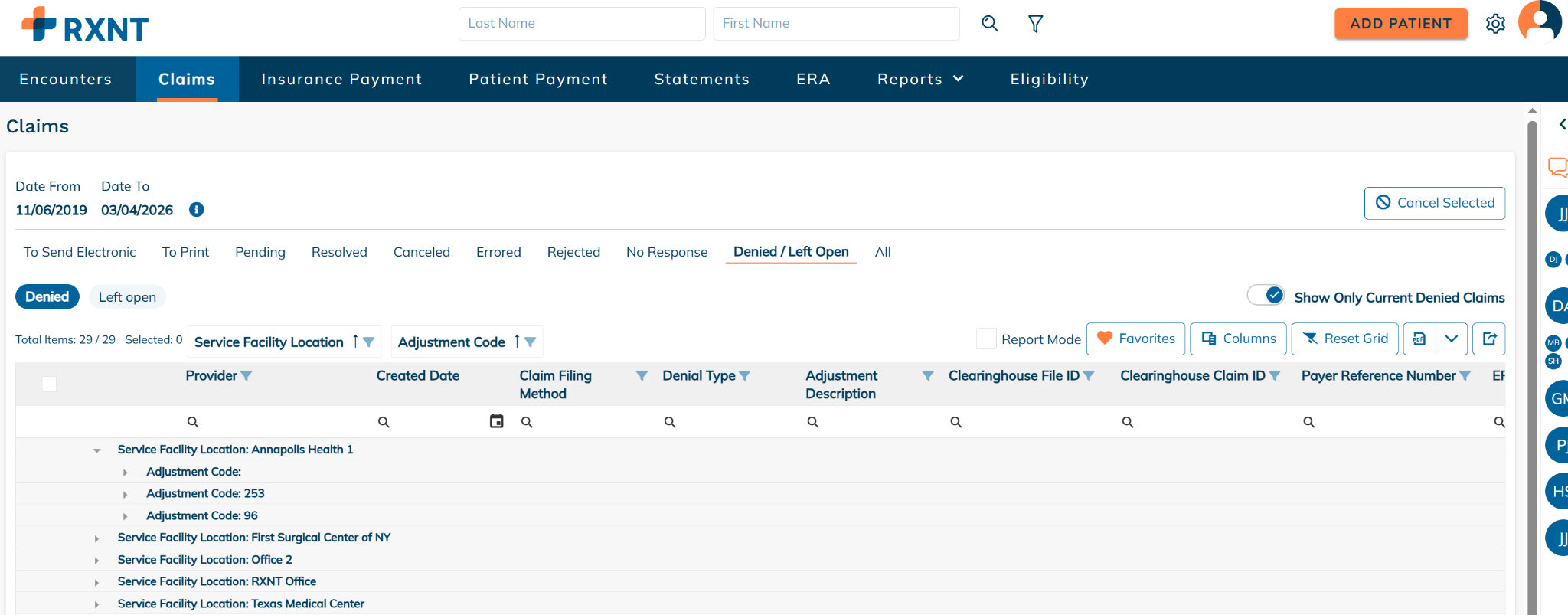Expand Adjustment Code 253 group

click(126, 495)
